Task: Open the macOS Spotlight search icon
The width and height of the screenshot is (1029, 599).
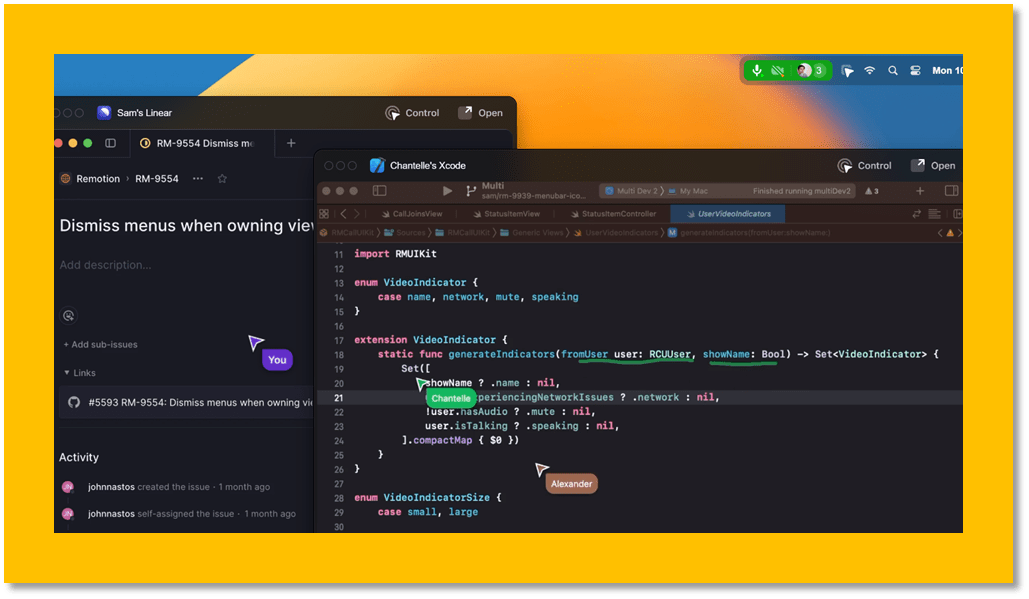Action: (893, 71)
